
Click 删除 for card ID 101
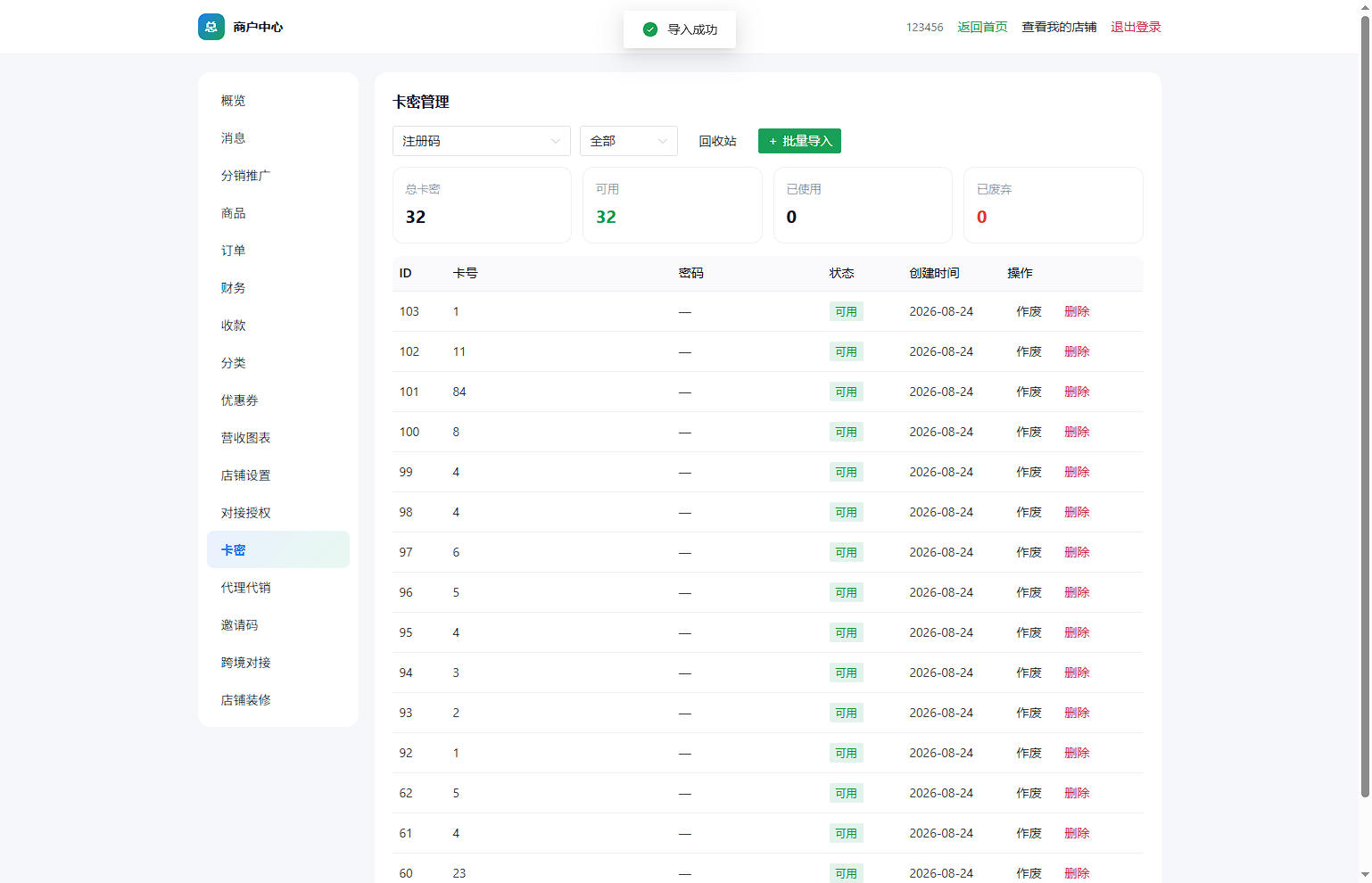pos(1077,392)
